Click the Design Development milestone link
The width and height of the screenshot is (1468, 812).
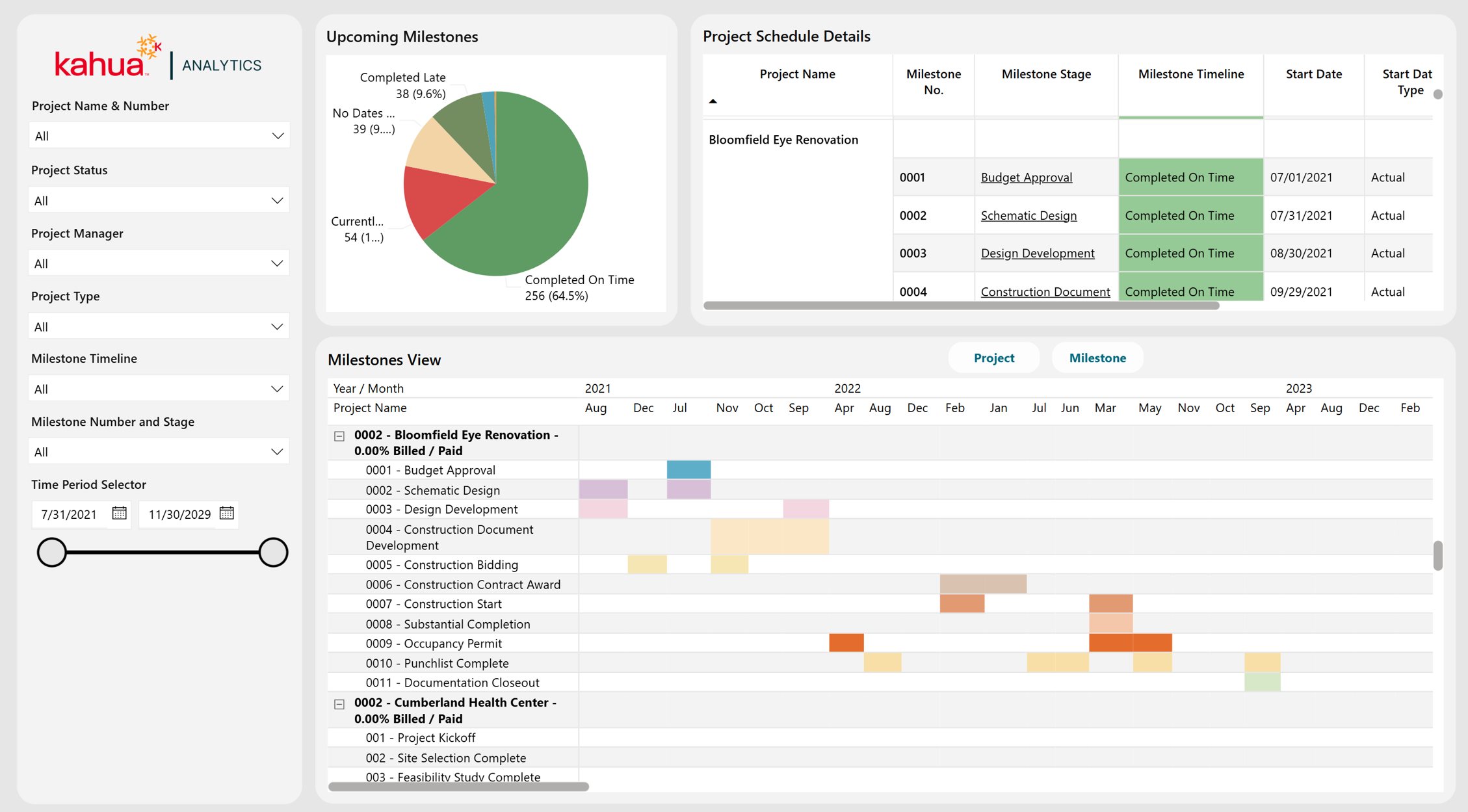(1038, 253)
